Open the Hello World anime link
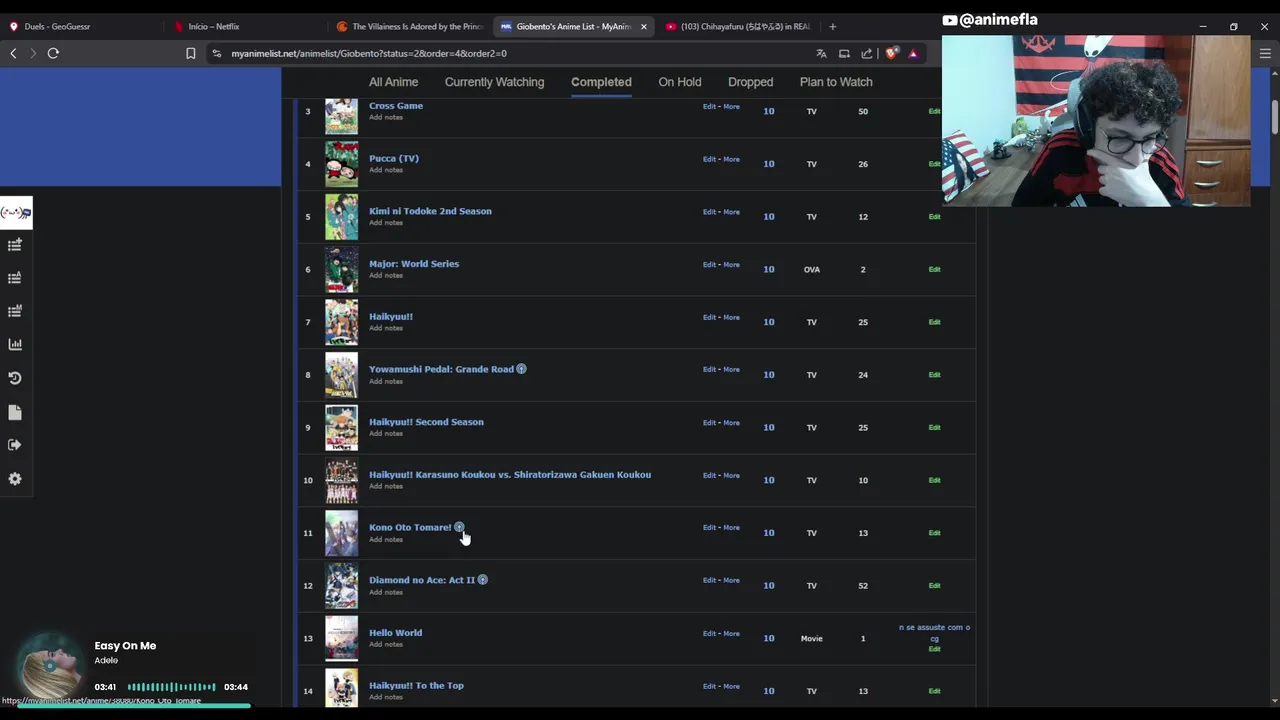The width and height of the screenshot is (1280, 720). pyautogui.click(x=395, y=633)
